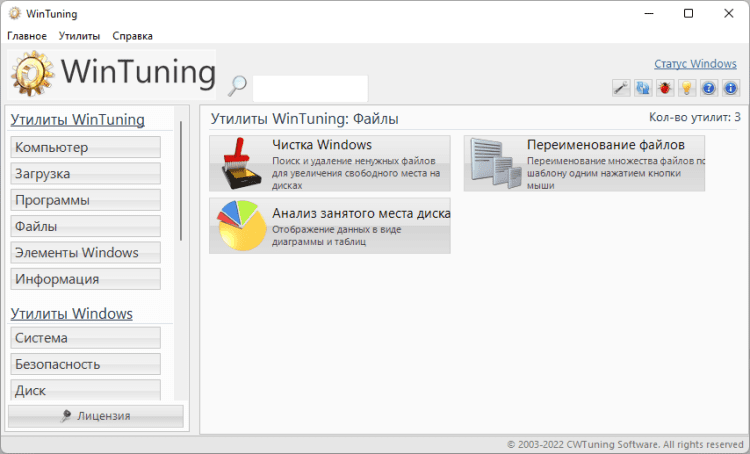Viewport: 750px width, 454px height.
Task: Open the Справка menu
Action: [132, 36]
